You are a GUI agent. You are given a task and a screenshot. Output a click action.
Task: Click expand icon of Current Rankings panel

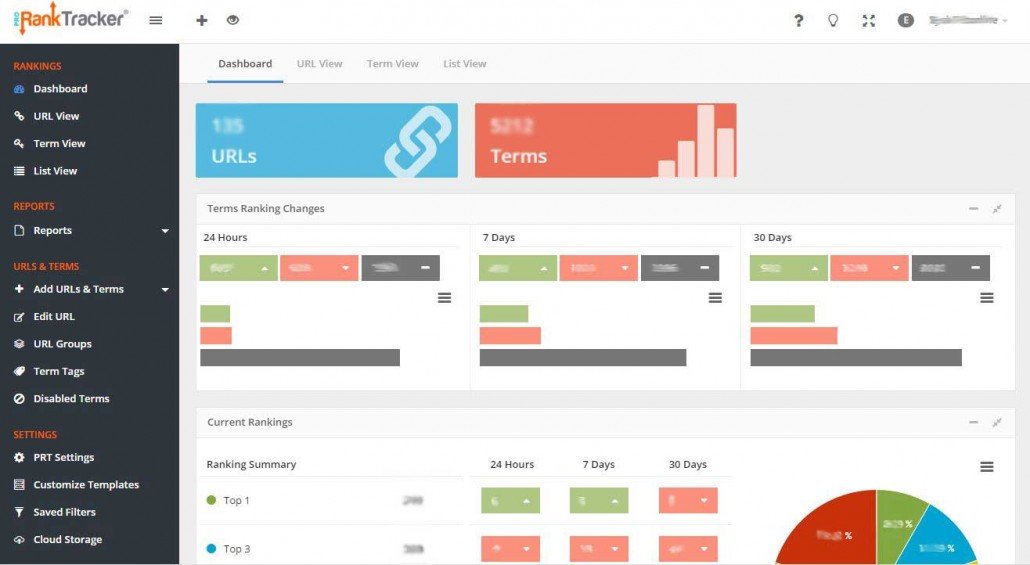tap(997, 422)
